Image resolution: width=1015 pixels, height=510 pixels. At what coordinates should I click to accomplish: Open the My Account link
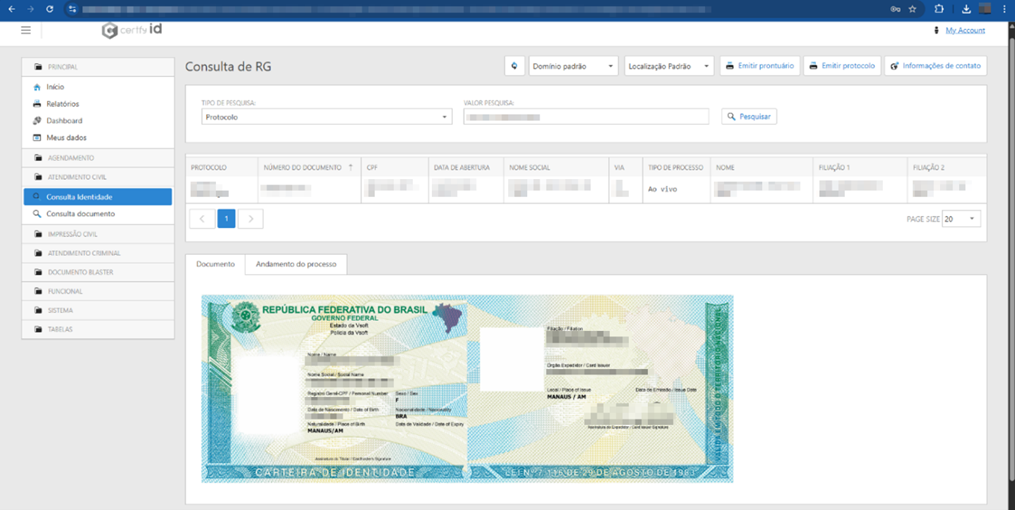pos(965,30)
